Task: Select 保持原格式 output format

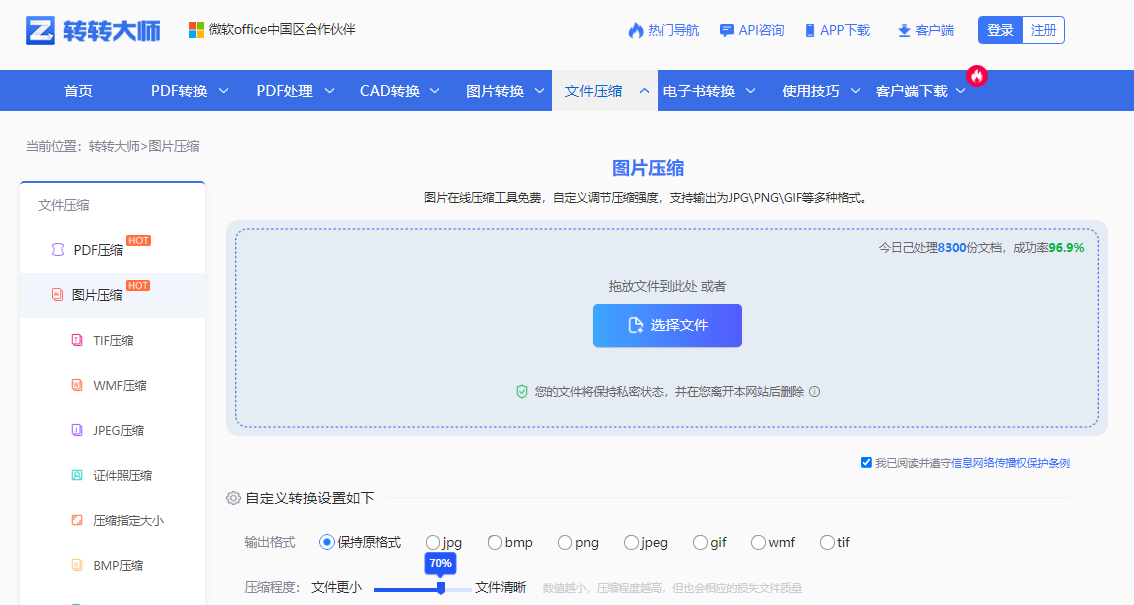Action: tap(327, 542)
